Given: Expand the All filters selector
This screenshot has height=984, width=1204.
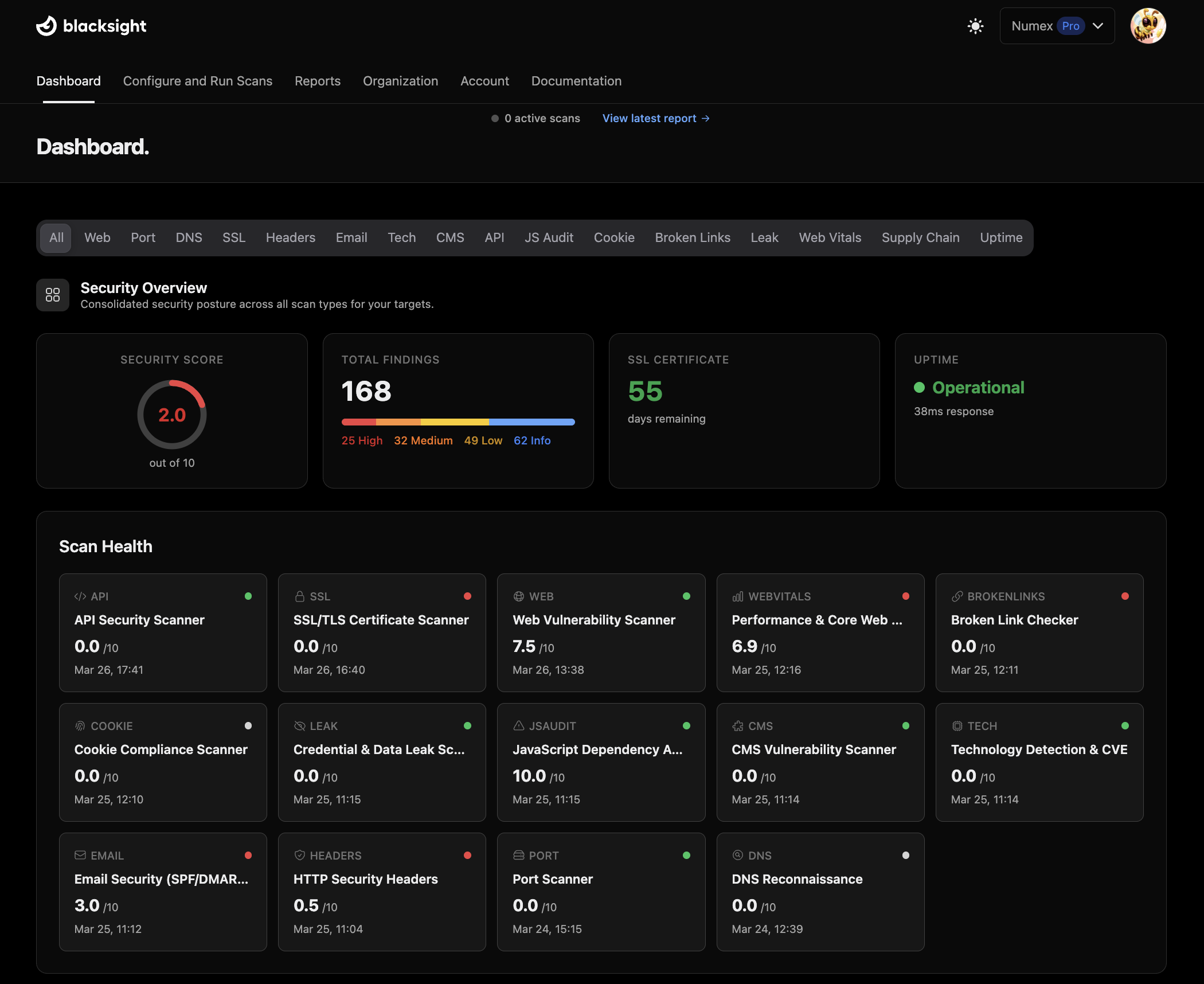Looking at the screenshot, I should click(x=56, y=237).
